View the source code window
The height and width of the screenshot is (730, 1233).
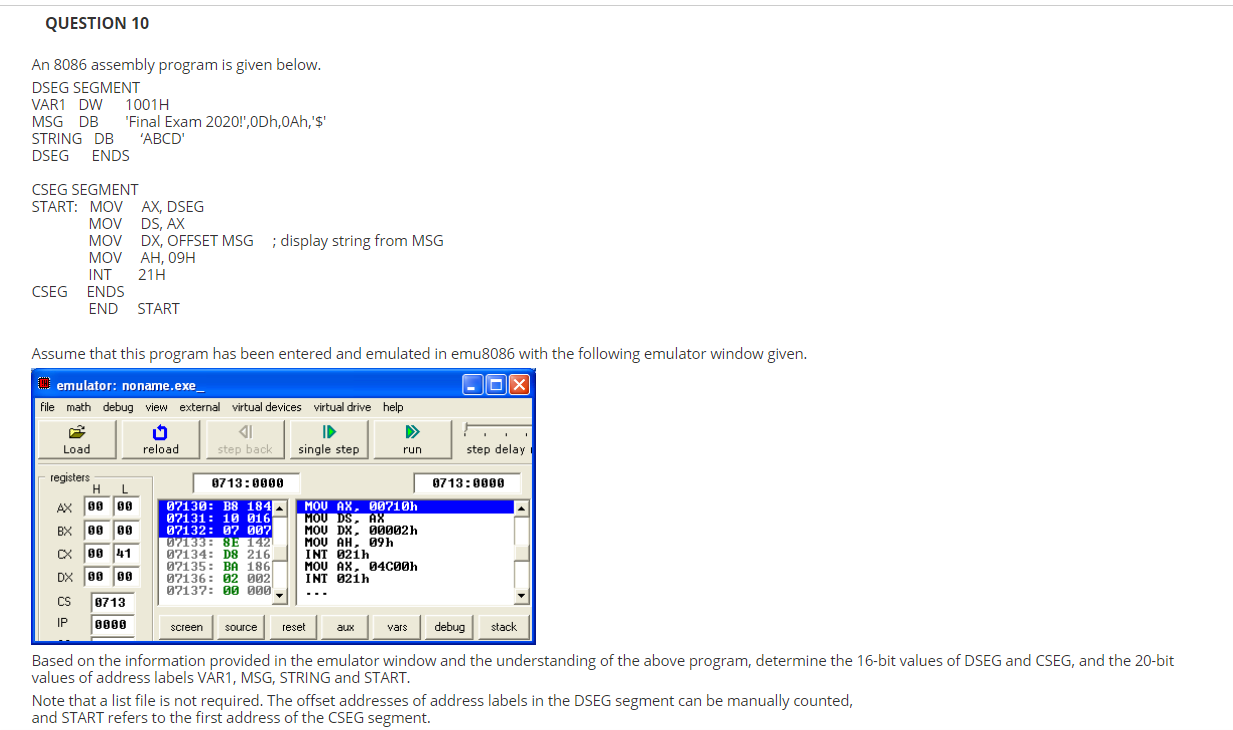coord(240,626)
